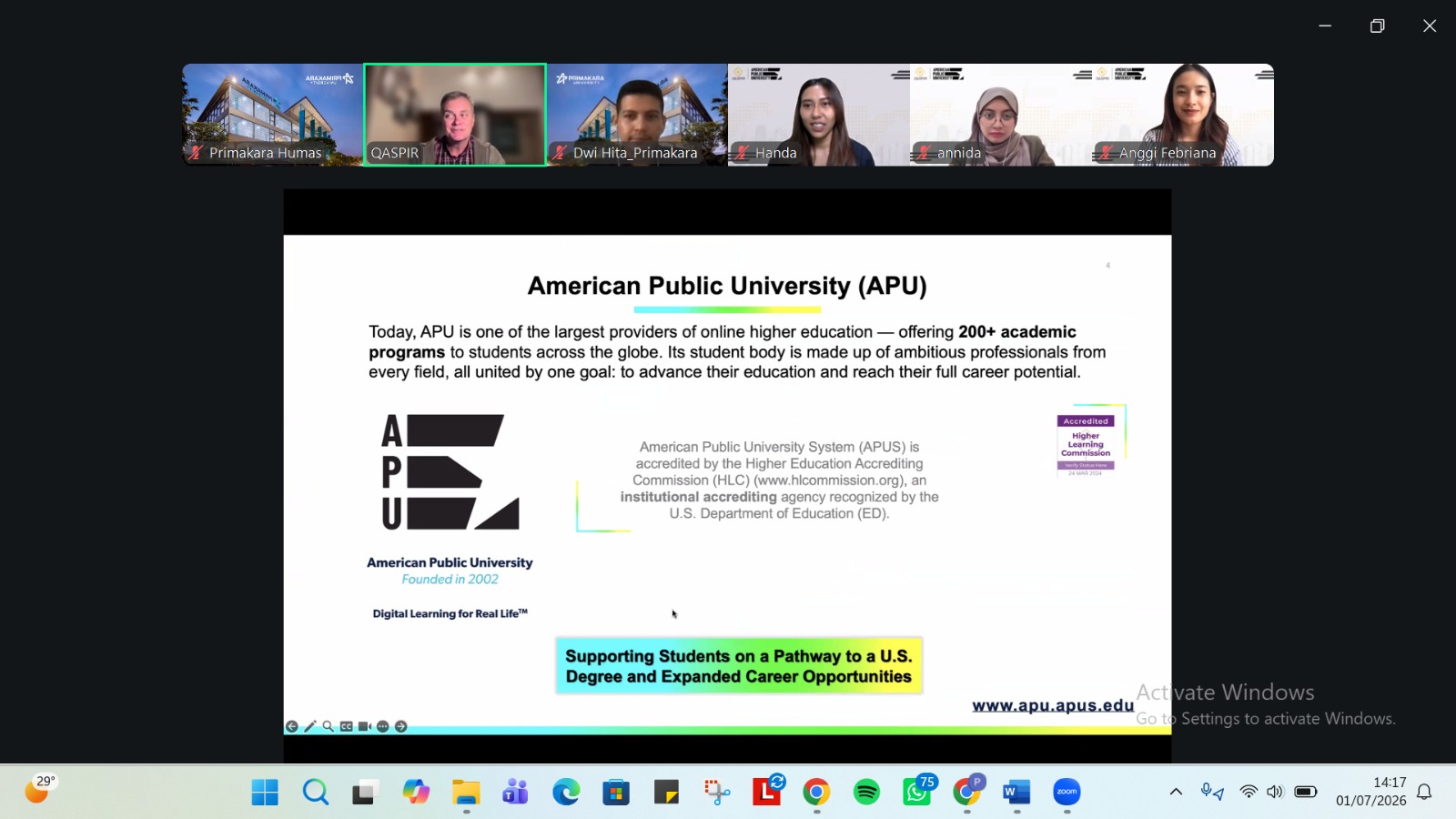Viewport: 1456px width, 819px height.
Task: Click the muted mic icon beside annida
Action: coord(925,153)
